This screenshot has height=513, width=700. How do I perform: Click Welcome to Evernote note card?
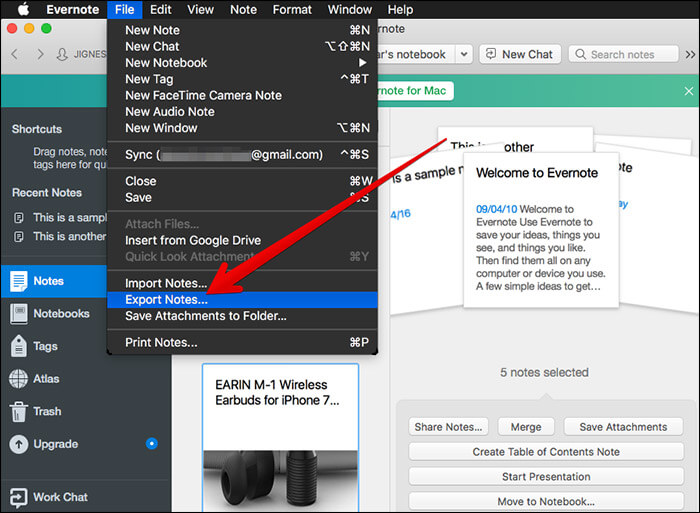[x=541, y=230]
